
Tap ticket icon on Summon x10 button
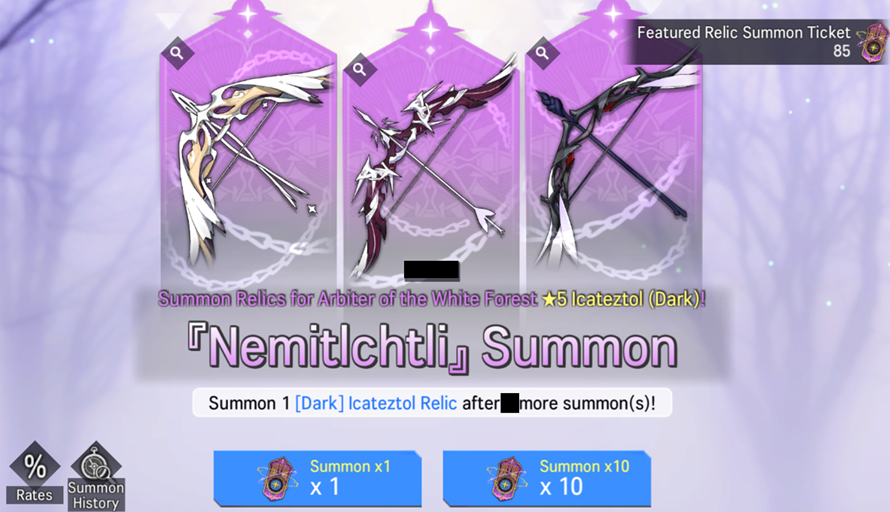(x=507, y=479)
